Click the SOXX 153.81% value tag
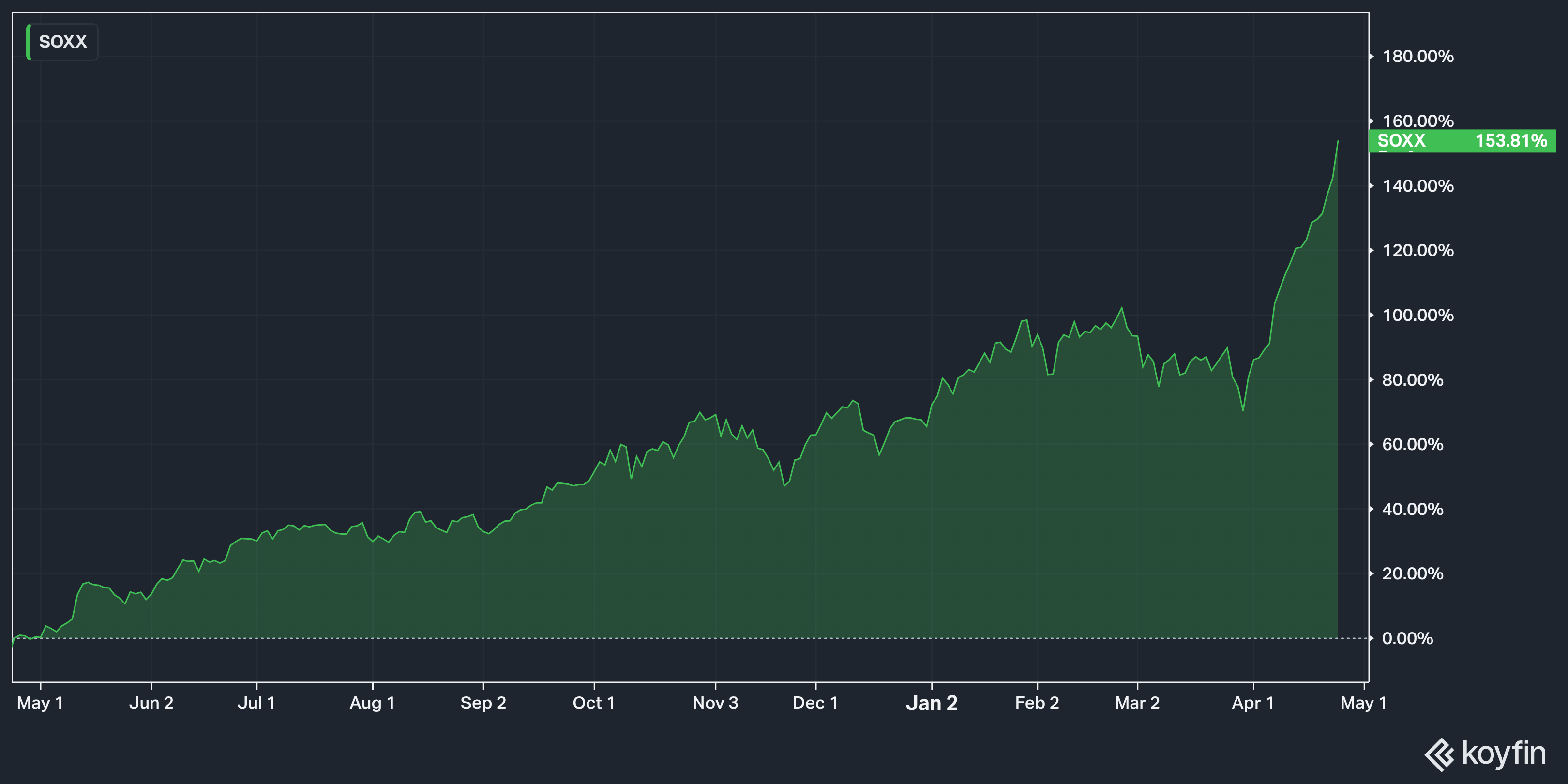1568x784 pixels. (x=1462, y=141)
